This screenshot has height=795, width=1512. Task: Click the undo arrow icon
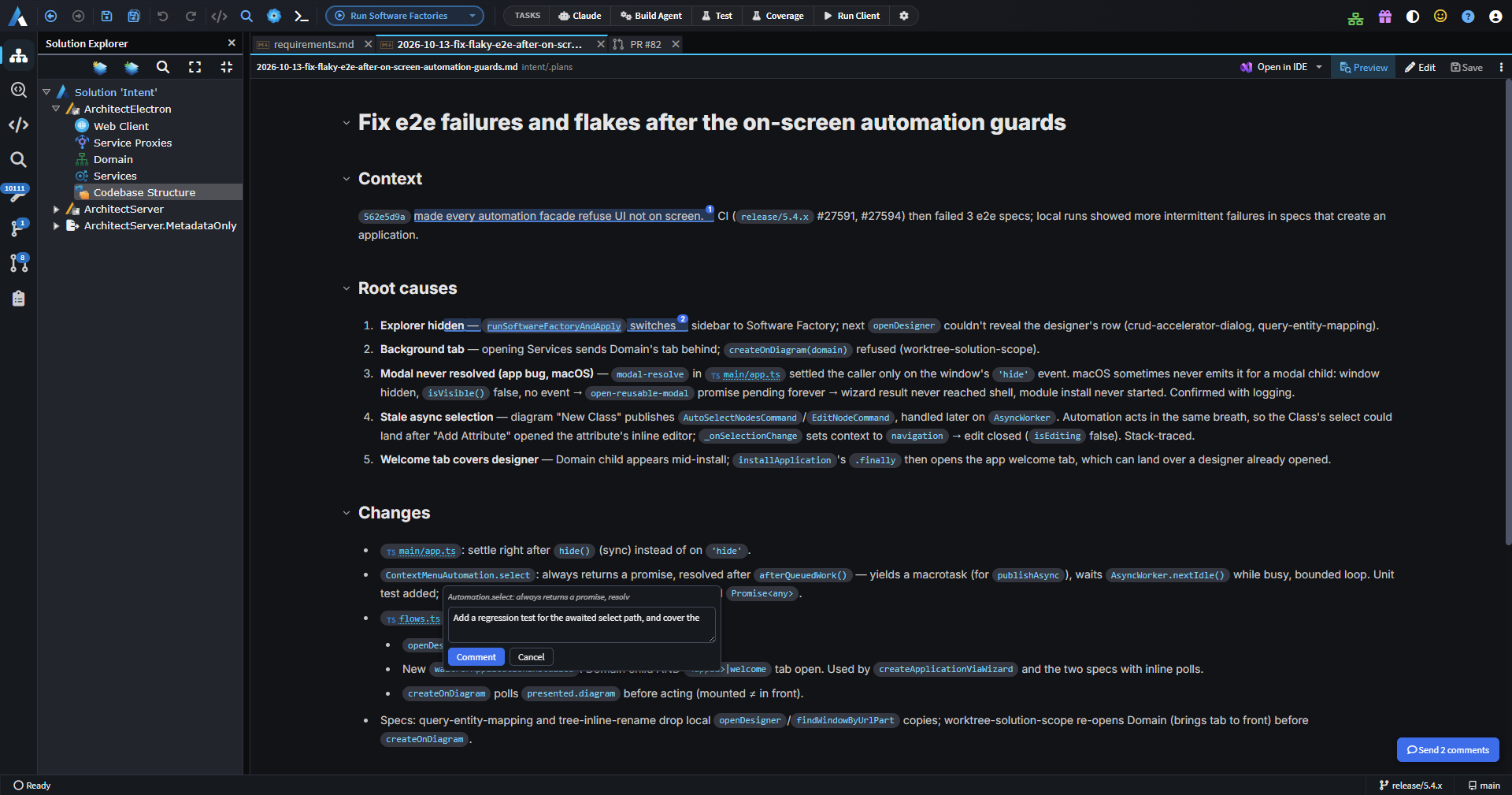(x=163, y=16)
